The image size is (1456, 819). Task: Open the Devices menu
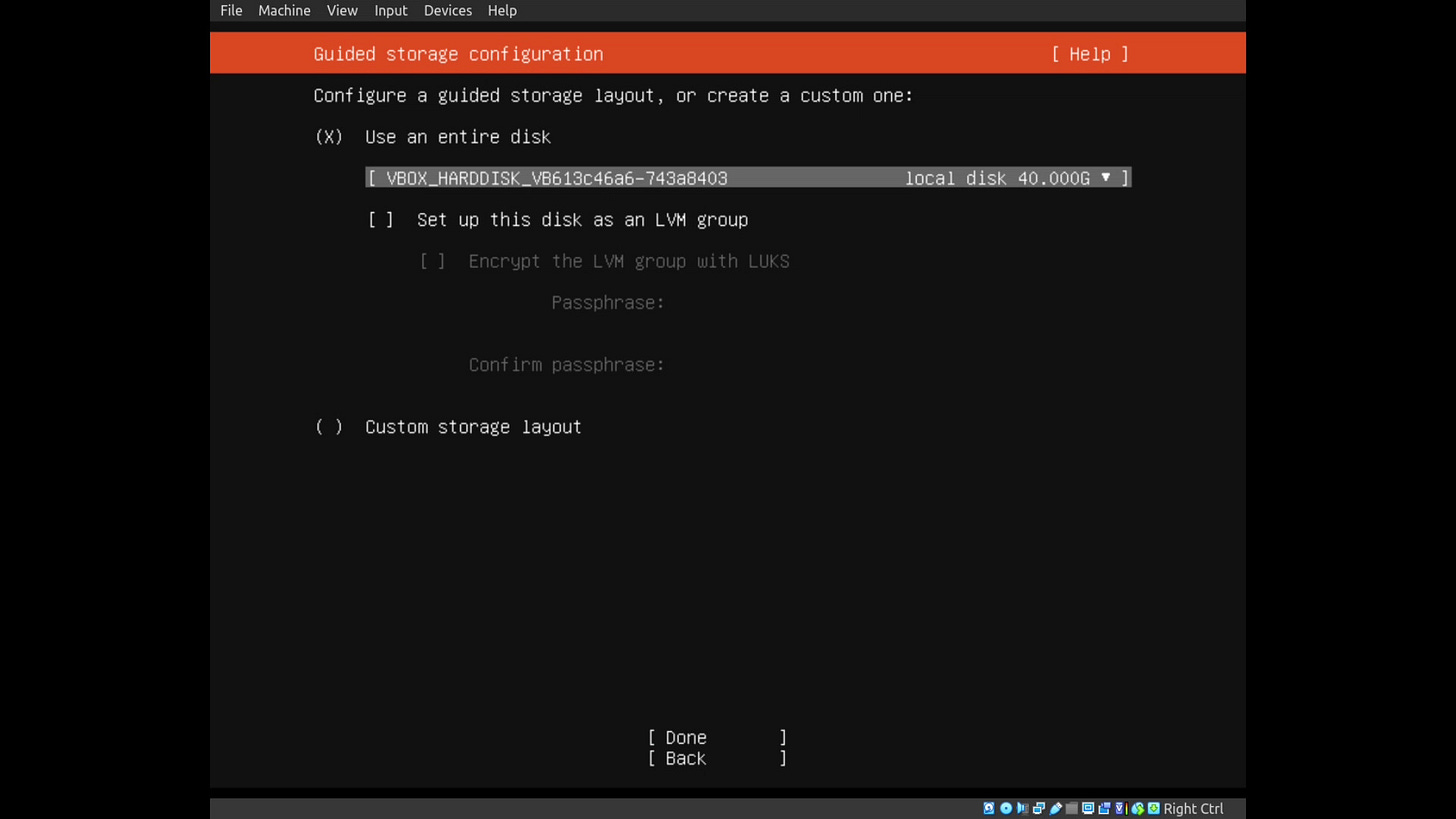click(x=447, y=10)
